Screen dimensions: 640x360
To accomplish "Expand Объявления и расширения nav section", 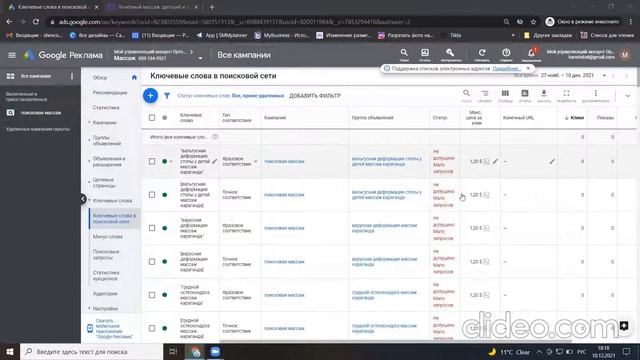I will click(89, 161).
